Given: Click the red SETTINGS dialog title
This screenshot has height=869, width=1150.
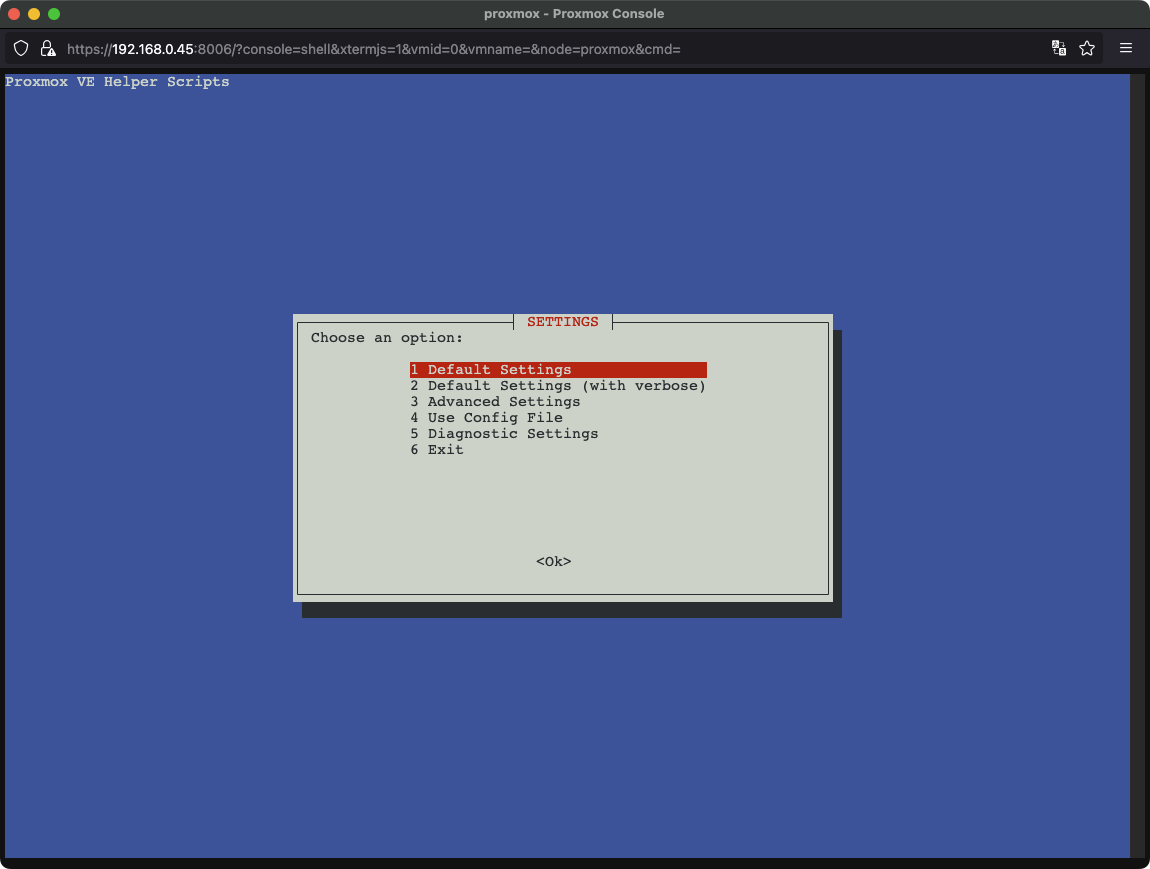Looking at the screenshot, I should (x=563, y=322).
